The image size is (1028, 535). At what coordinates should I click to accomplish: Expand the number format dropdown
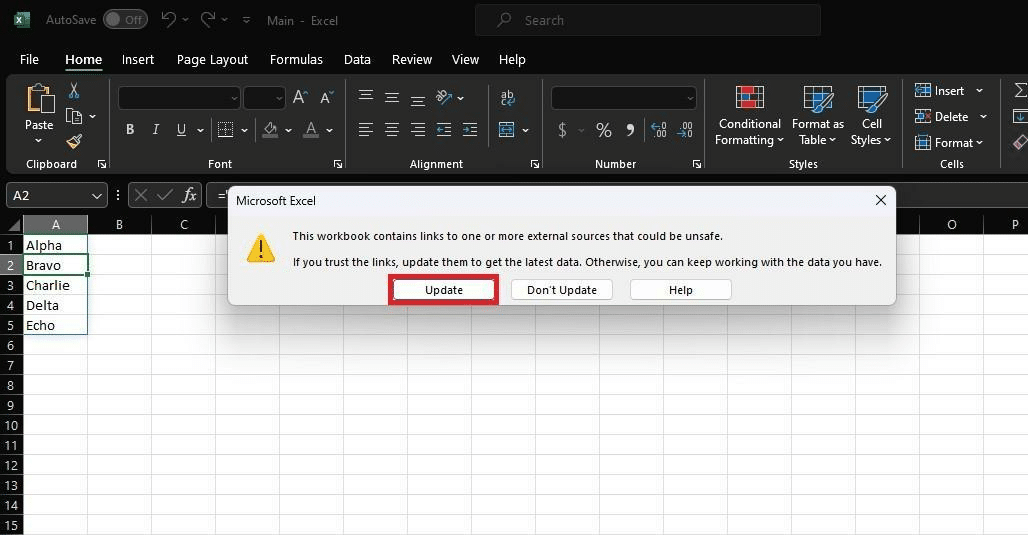[x=690, y=98]
